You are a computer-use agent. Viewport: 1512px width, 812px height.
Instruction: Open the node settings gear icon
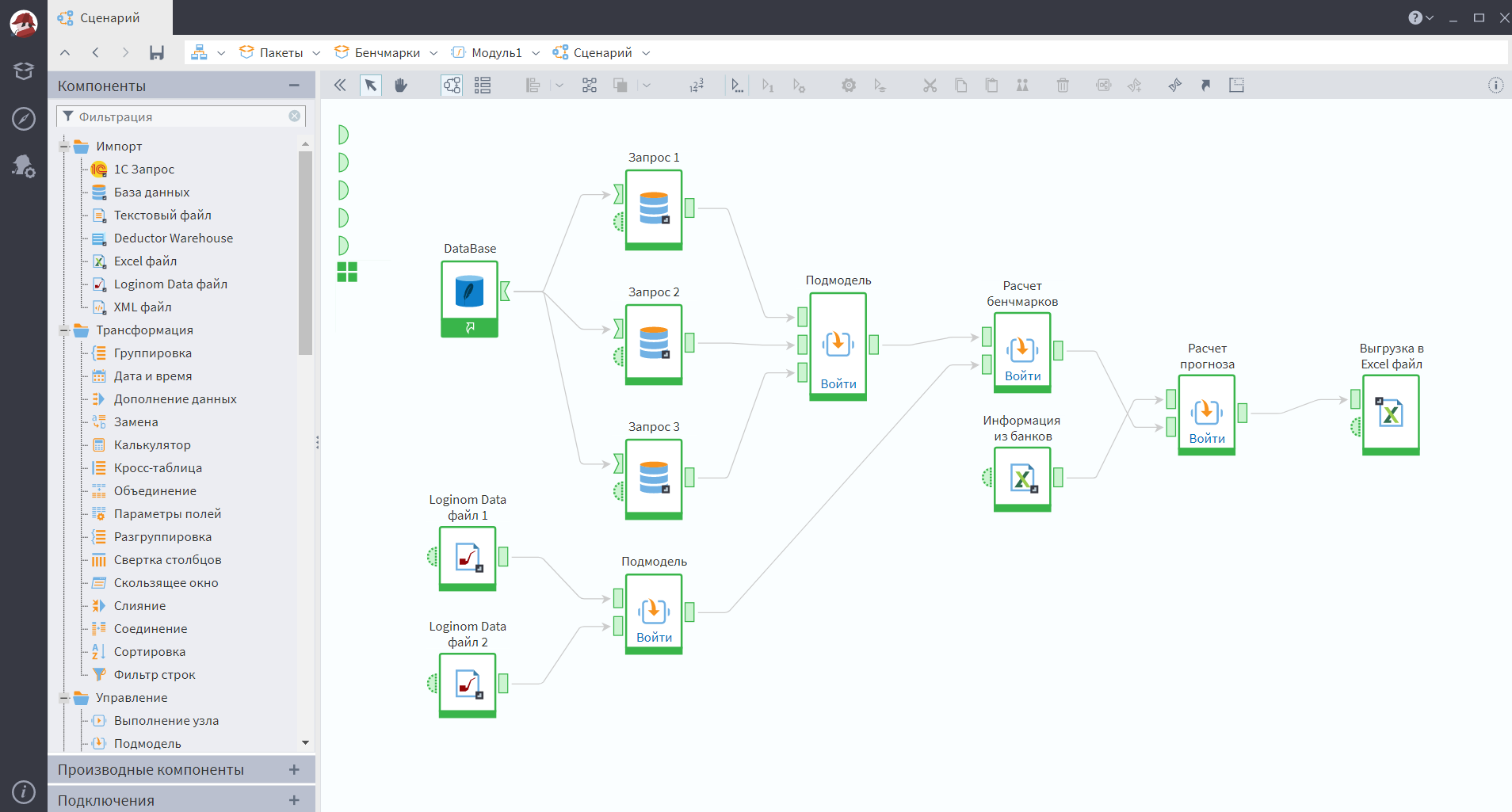tap(849, 86)
